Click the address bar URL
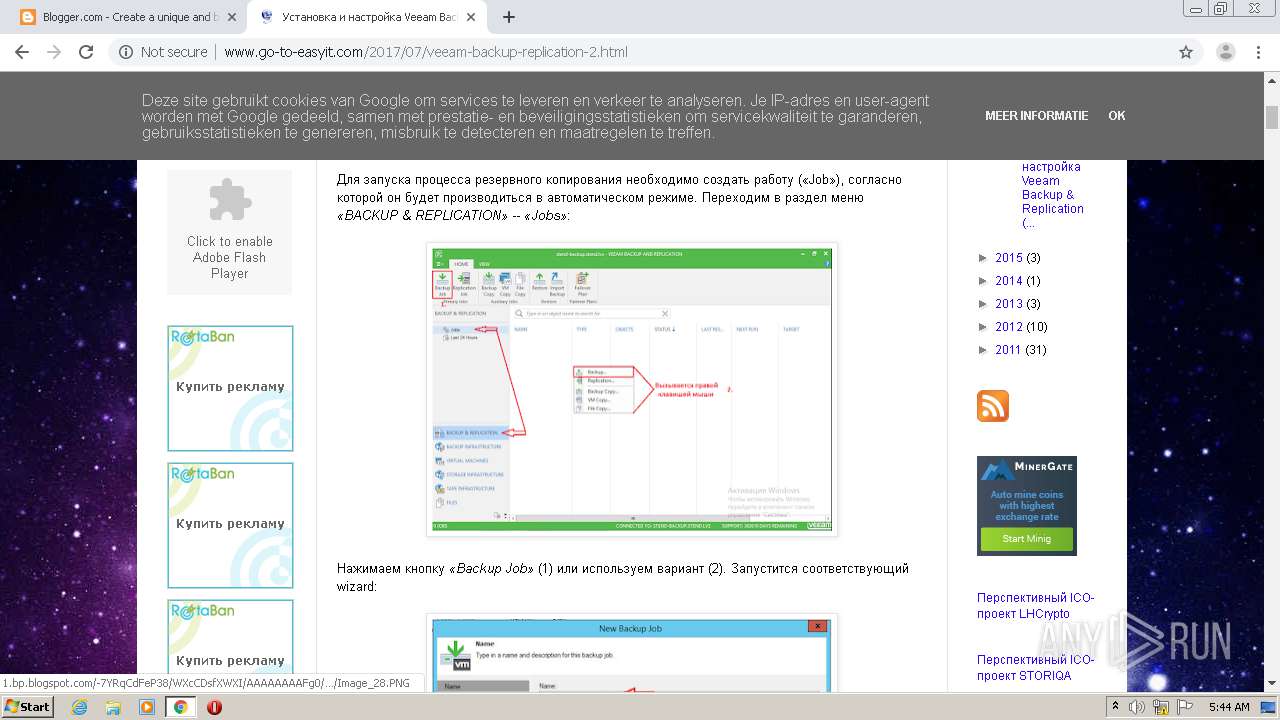The height and width of the screenshot is (720, 1280). point(426,52)
